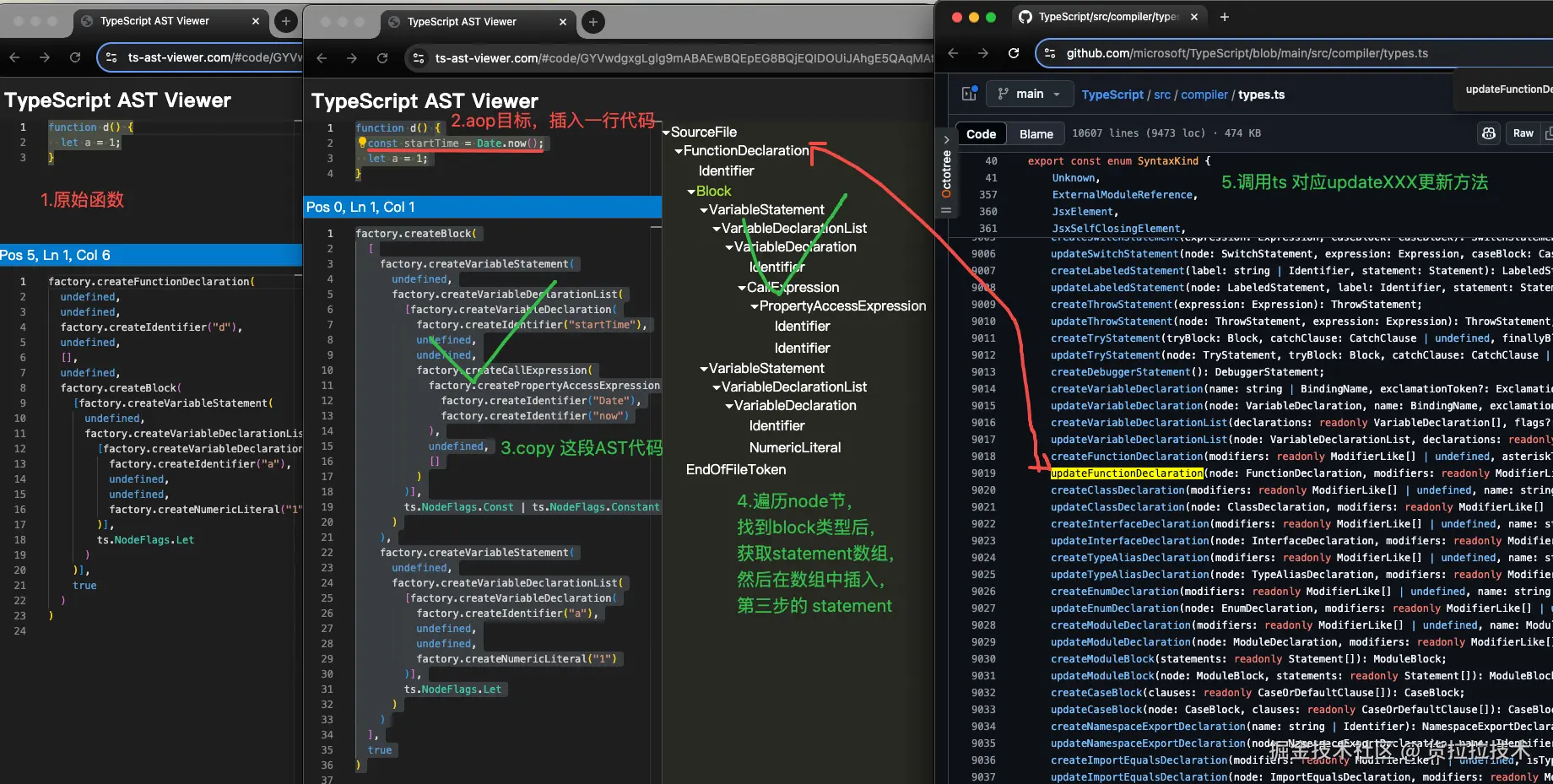The width and height of the screenshot is (1553, 784).
Task: Select the left window's TypeScript AST Viewer tab
Action: point(170,21)
